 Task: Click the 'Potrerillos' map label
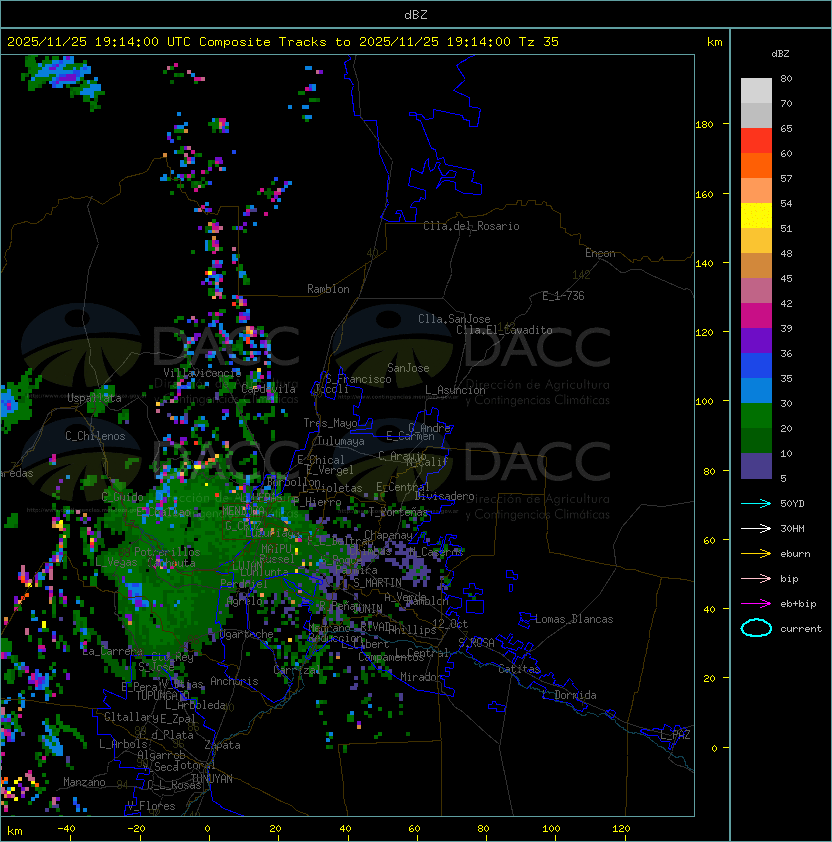pos(167,552)
